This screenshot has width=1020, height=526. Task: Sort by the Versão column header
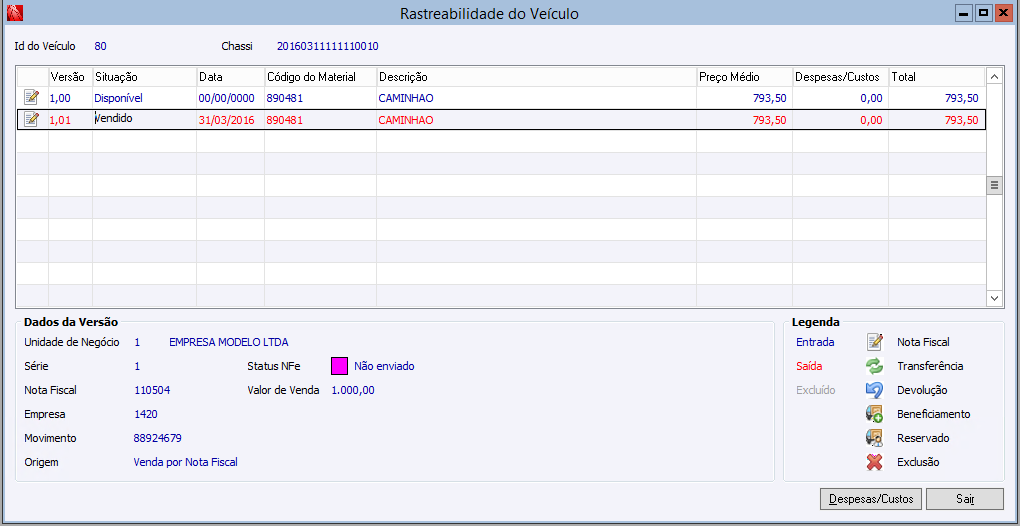pyautogui.click(x=71, y=77)
